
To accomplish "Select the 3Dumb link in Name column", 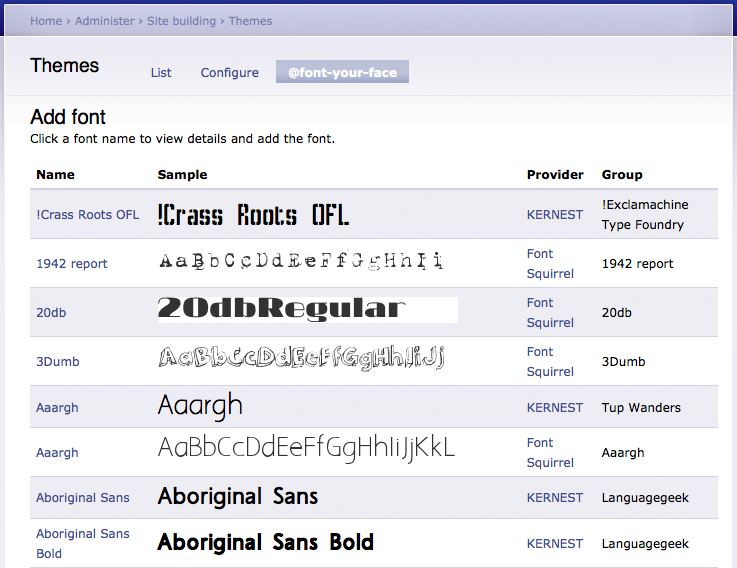I will click(58, 362).
